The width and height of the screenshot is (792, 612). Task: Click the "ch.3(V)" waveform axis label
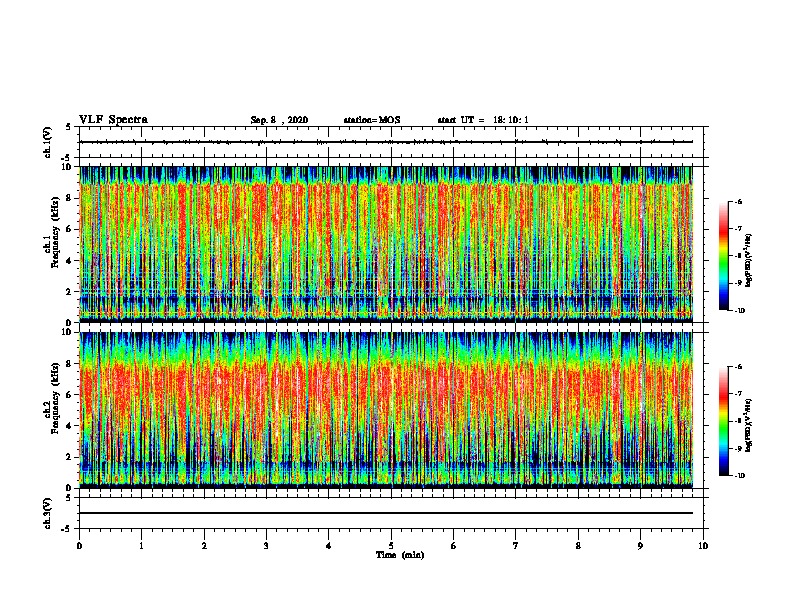tap(47, 513)
